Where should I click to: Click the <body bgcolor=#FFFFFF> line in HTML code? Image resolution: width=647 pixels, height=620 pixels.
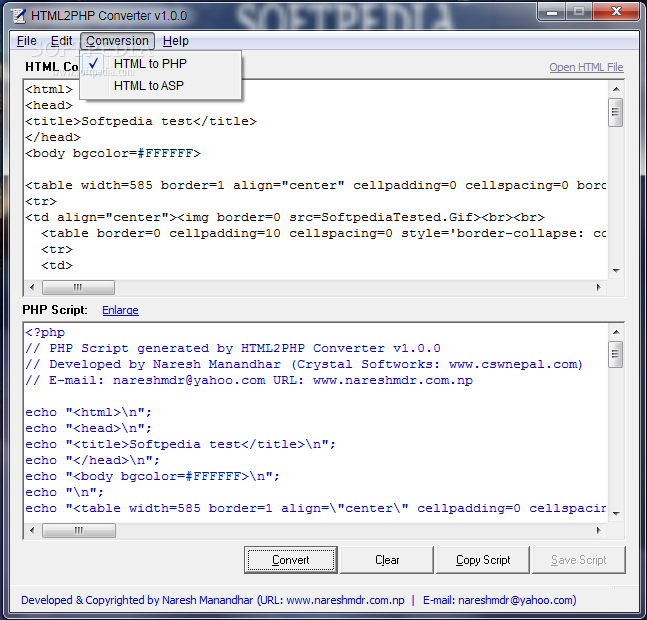click(113, 153)
